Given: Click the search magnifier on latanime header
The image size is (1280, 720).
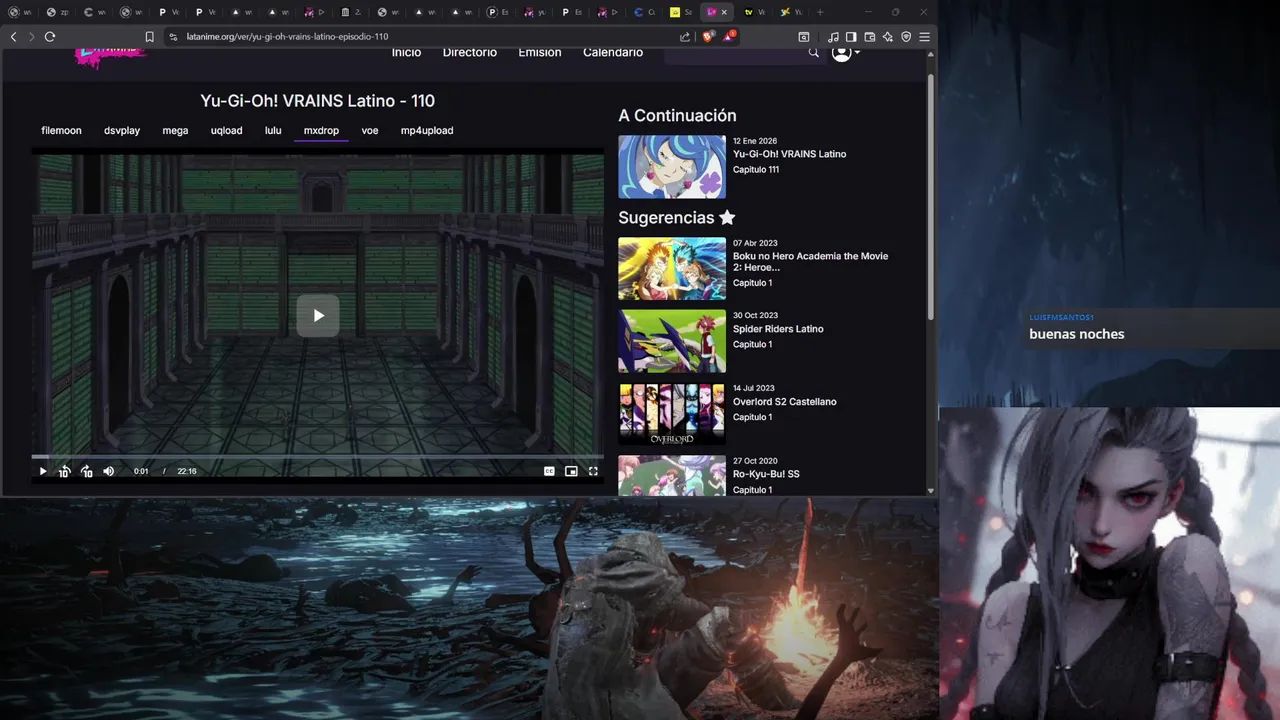Looking at the screenshot, I should 814,53.
